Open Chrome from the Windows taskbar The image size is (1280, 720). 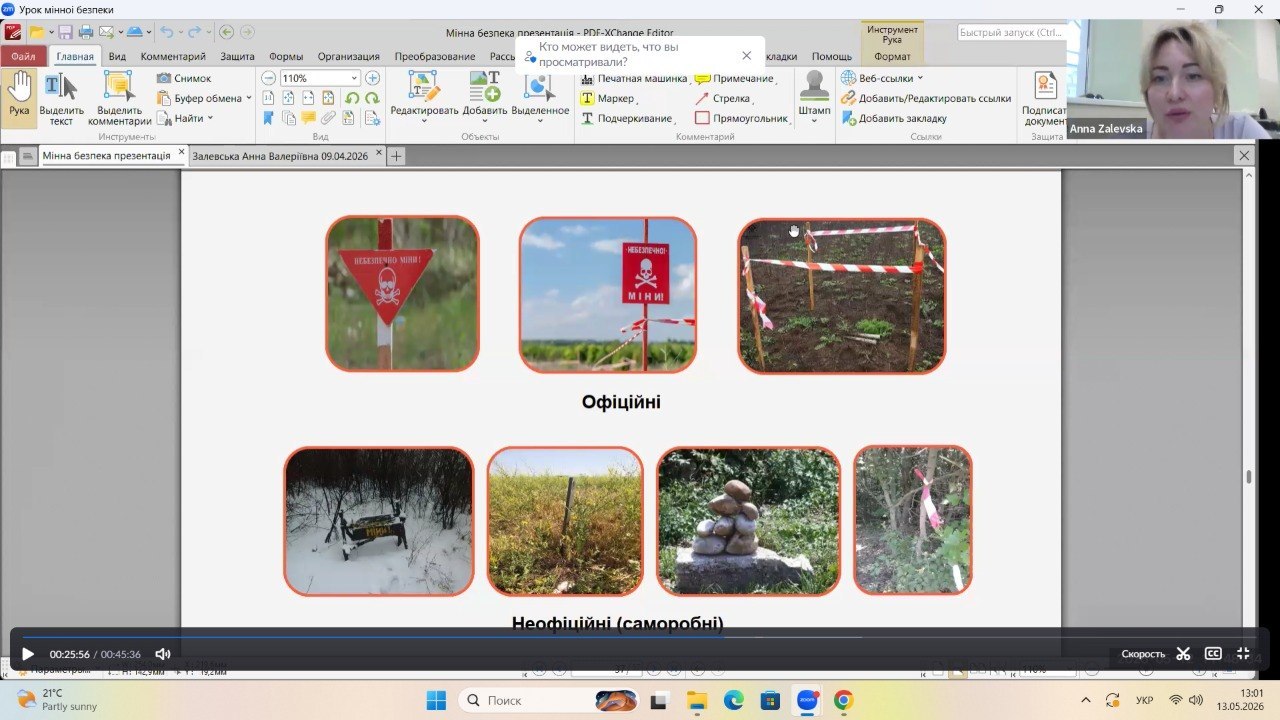coord(843,700)
